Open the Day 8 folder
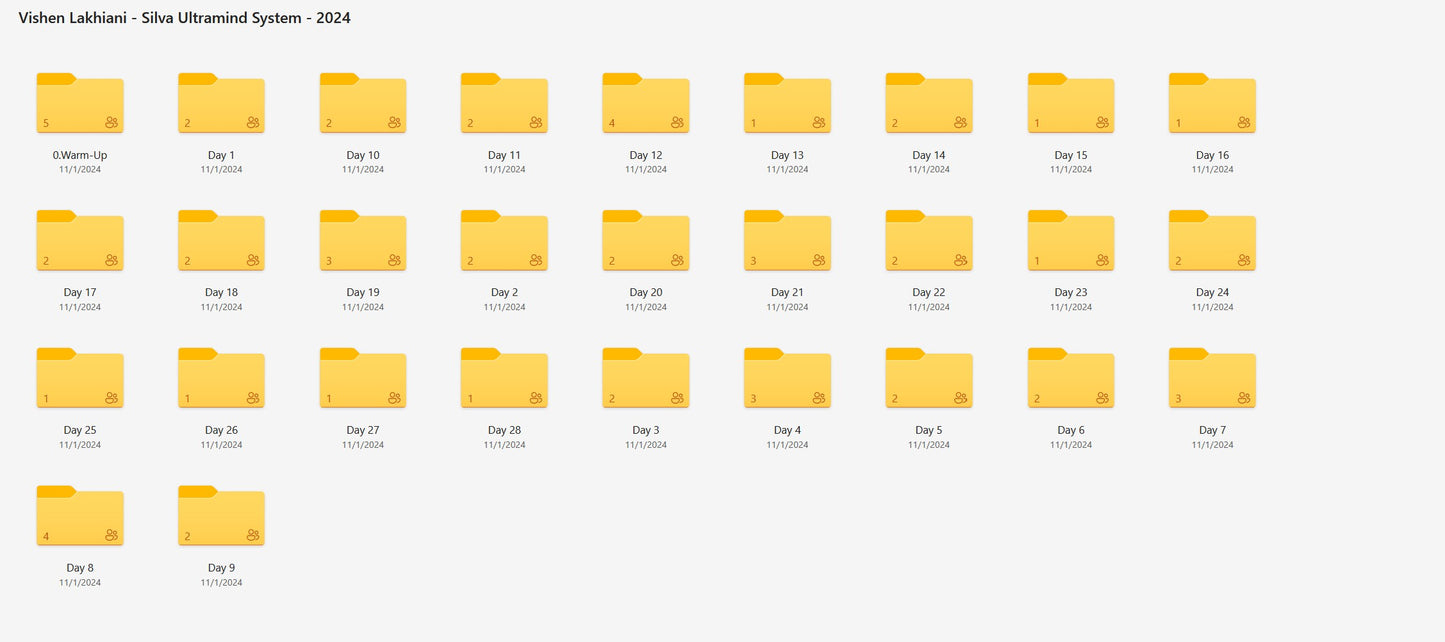The height and width of the screenshot is (642, 1445). [x=80, y=516]
